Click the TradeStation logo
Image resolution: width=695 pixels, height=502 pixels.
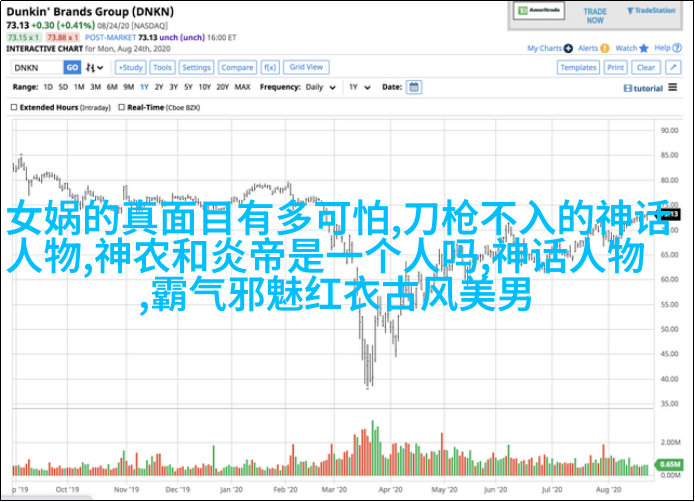click(651, 11)
